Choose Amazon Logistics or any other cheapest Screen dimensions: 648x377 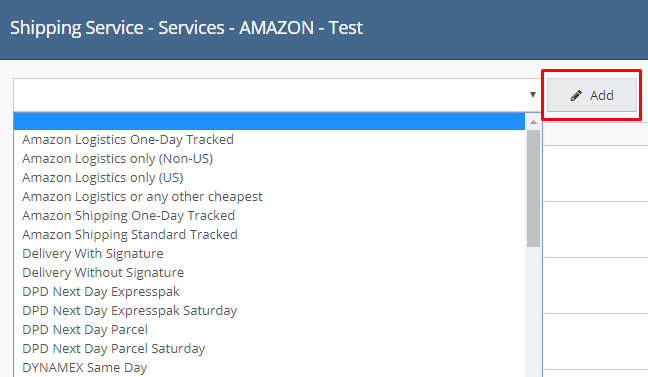(142, 197)
